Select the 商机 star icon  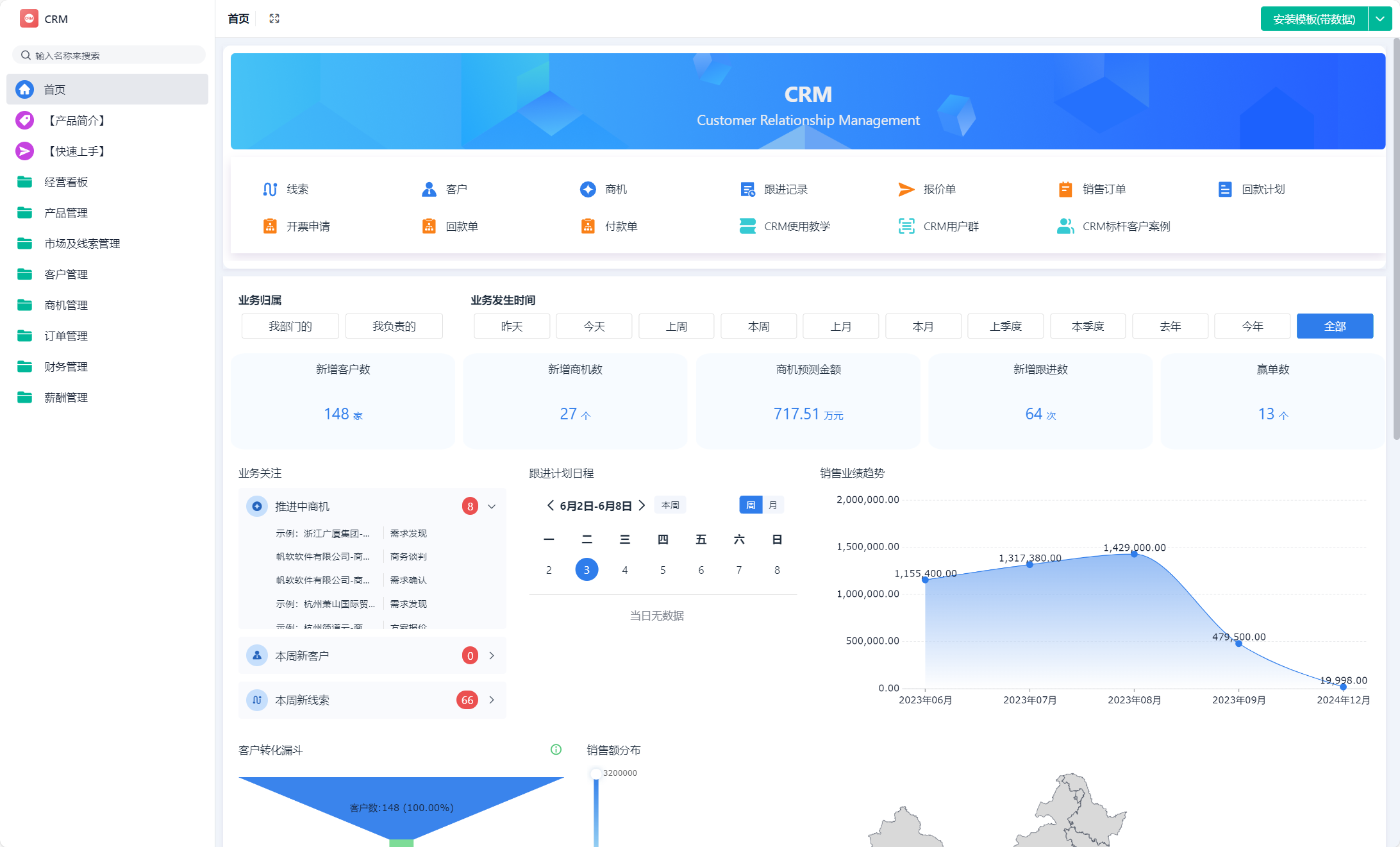587,189
